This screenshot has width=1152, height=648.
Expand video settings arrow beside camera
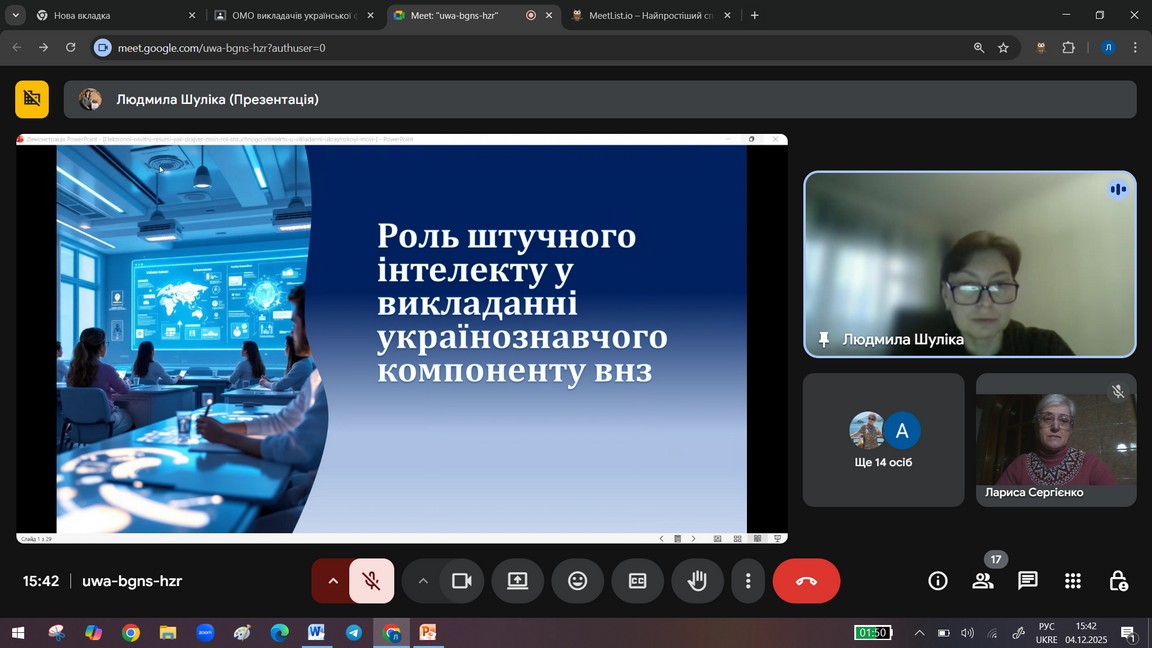tap(423, 581)
